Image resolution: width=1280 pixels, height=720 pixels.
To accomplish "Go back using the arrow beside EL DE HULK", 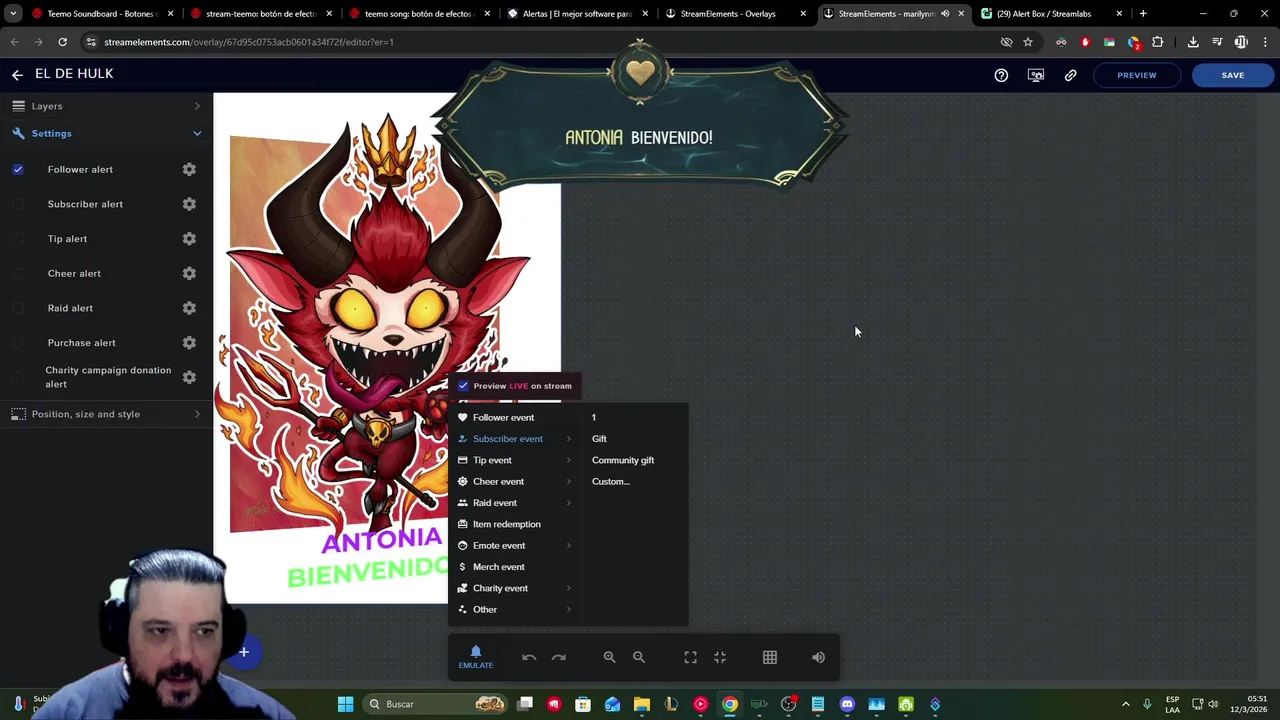I will 17,75.
